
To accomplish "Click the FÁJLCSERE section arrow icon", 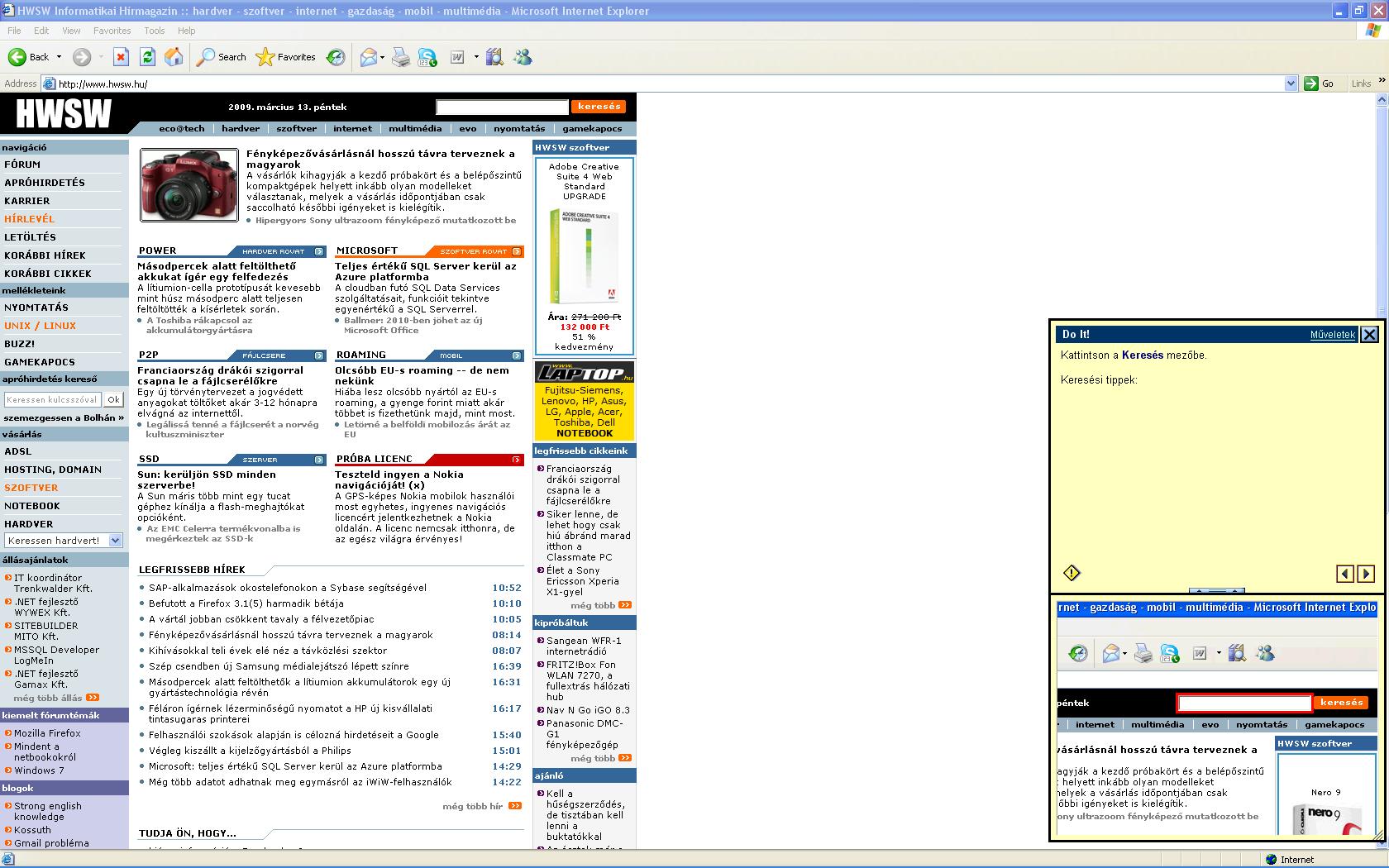I will [x=319, y=355].
